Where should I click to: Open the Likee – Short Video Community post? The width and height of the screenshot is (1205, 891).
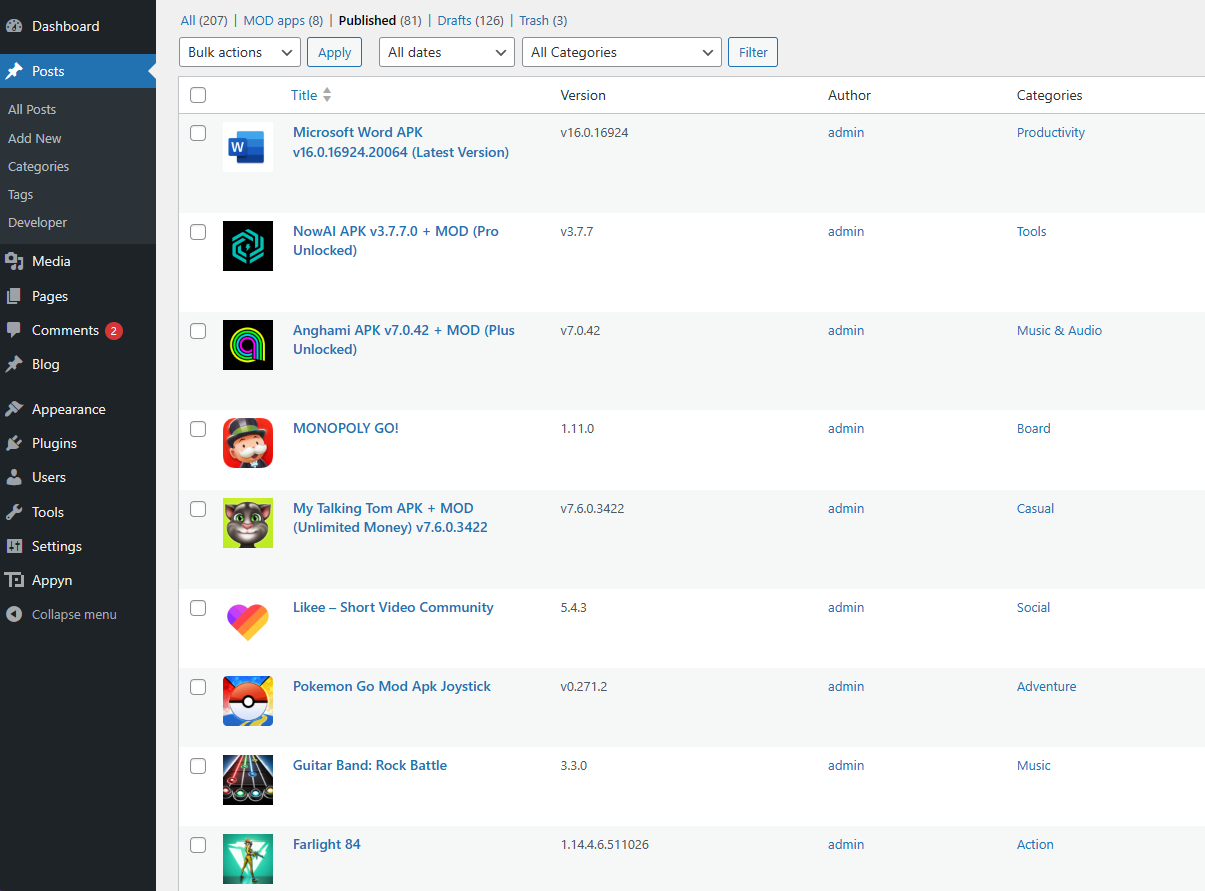tap(393, 607)
